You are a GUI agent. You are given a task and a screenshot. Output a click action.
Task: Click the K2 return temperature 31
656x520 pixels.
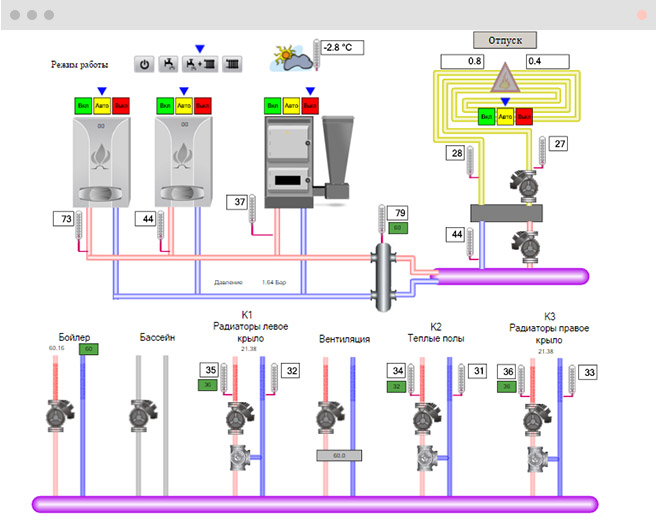[x=478, y=371]
